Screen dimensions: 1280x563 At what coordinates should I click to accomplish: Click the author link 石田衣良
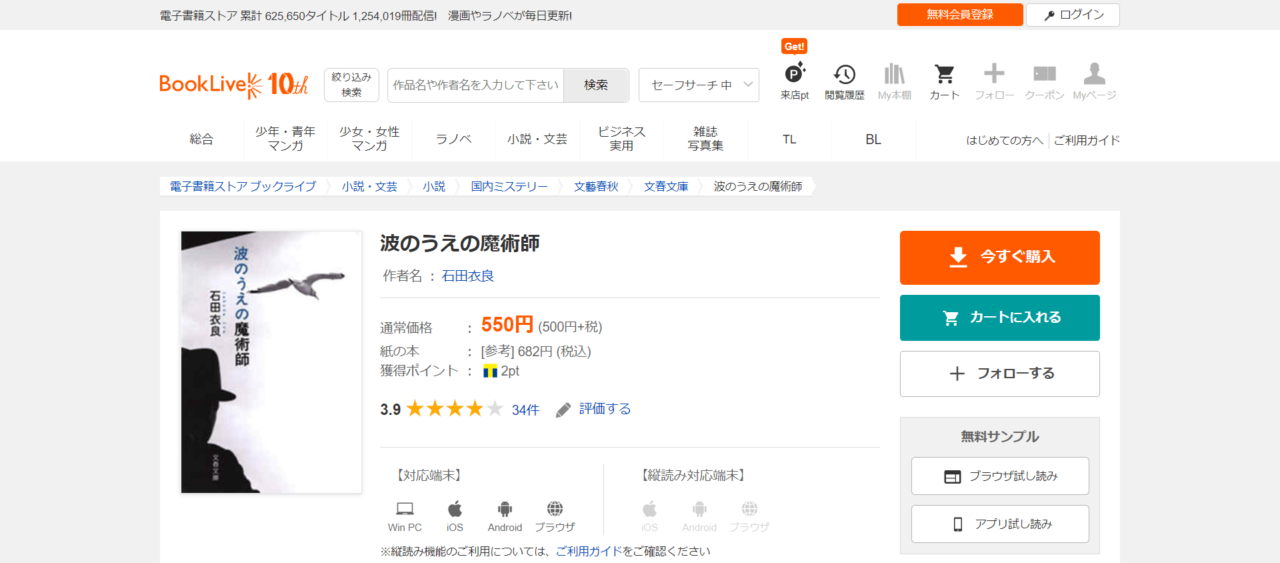click(x=468, y=276)
